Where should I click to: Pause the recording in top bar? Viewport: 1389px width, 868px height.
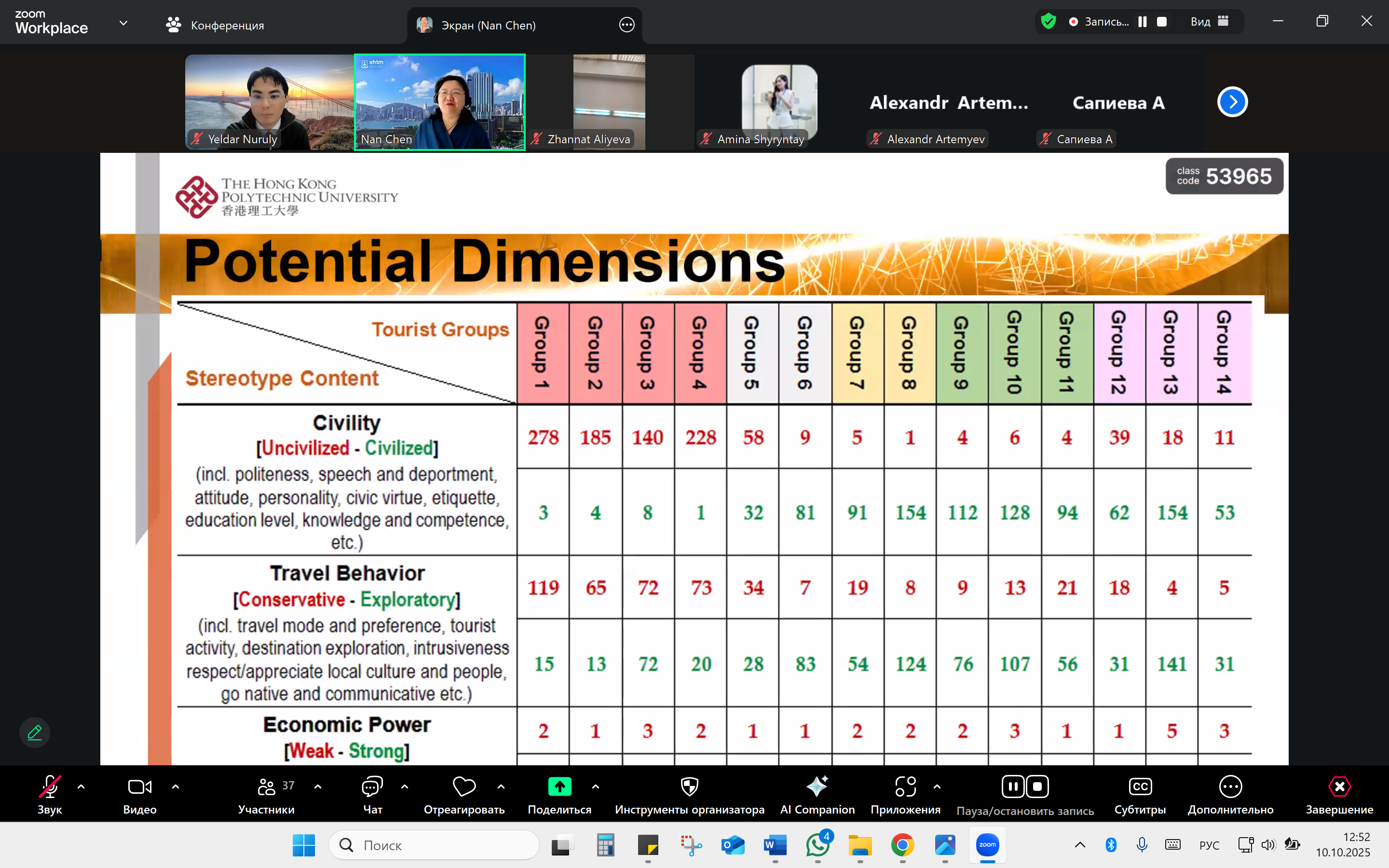pyautogui.click(x=1142, y=22)
